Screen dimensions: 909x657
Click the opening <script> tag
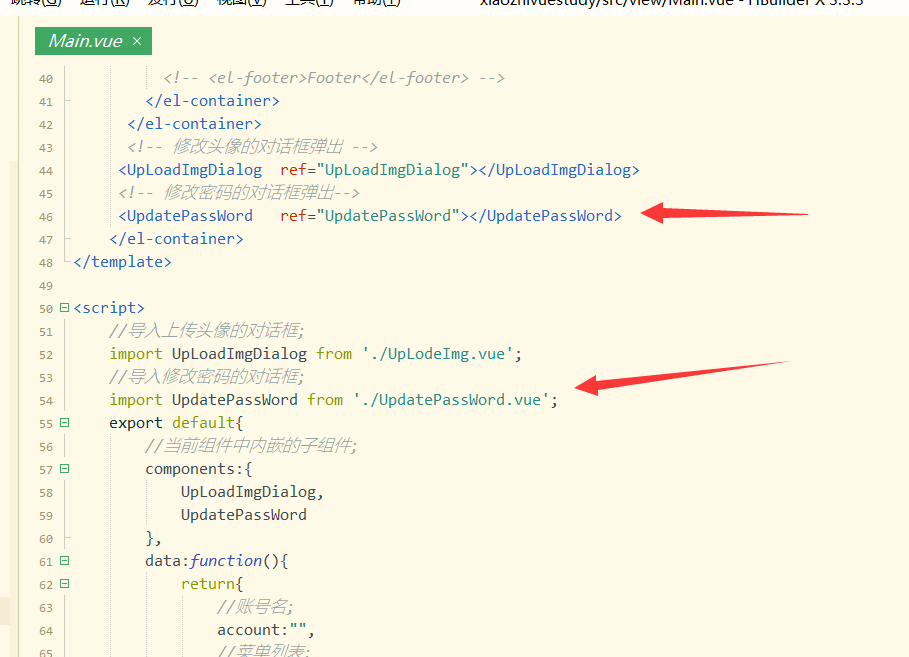pos(109,308)
